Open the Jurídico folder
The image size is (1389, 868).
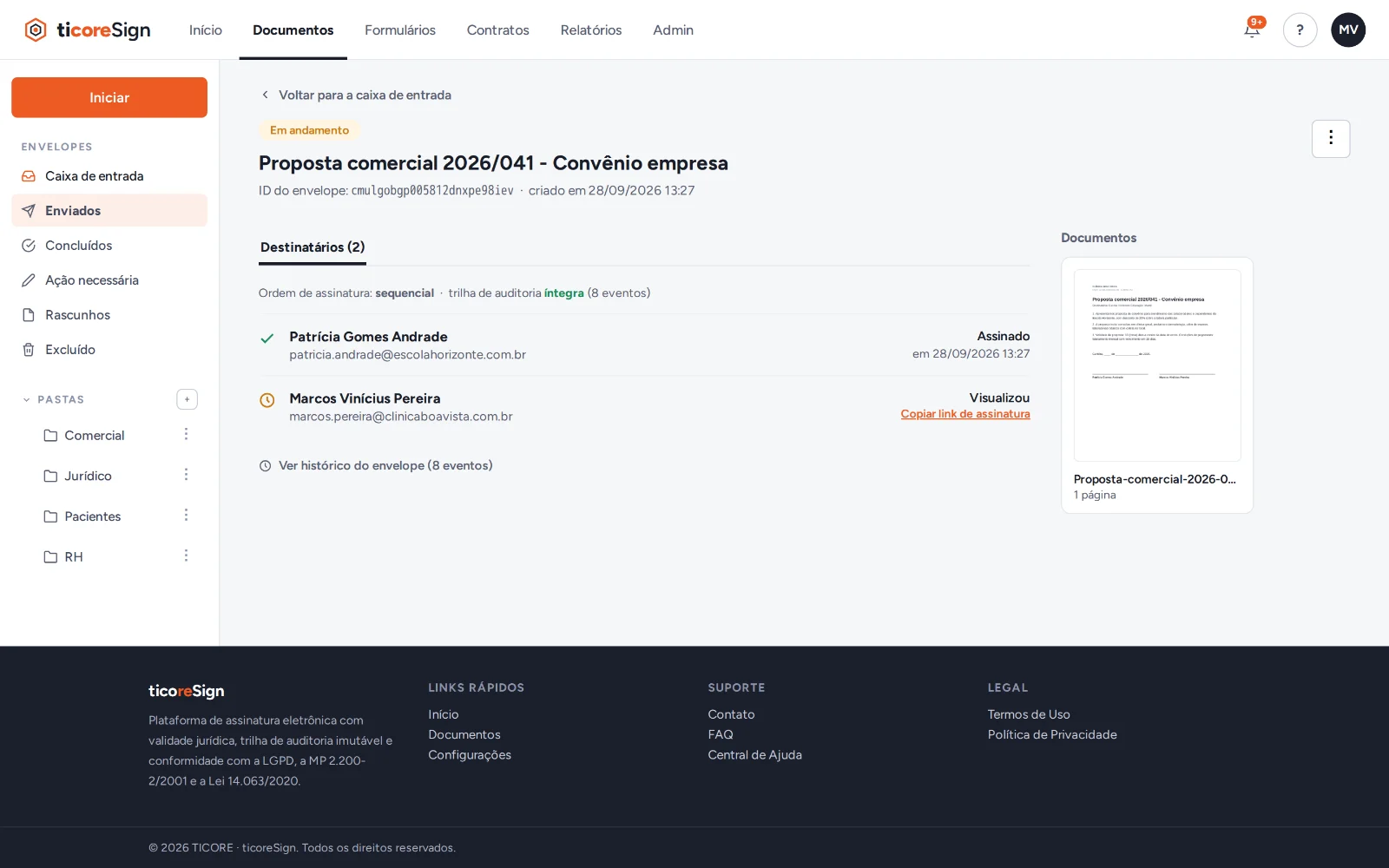tap(78, 476)
